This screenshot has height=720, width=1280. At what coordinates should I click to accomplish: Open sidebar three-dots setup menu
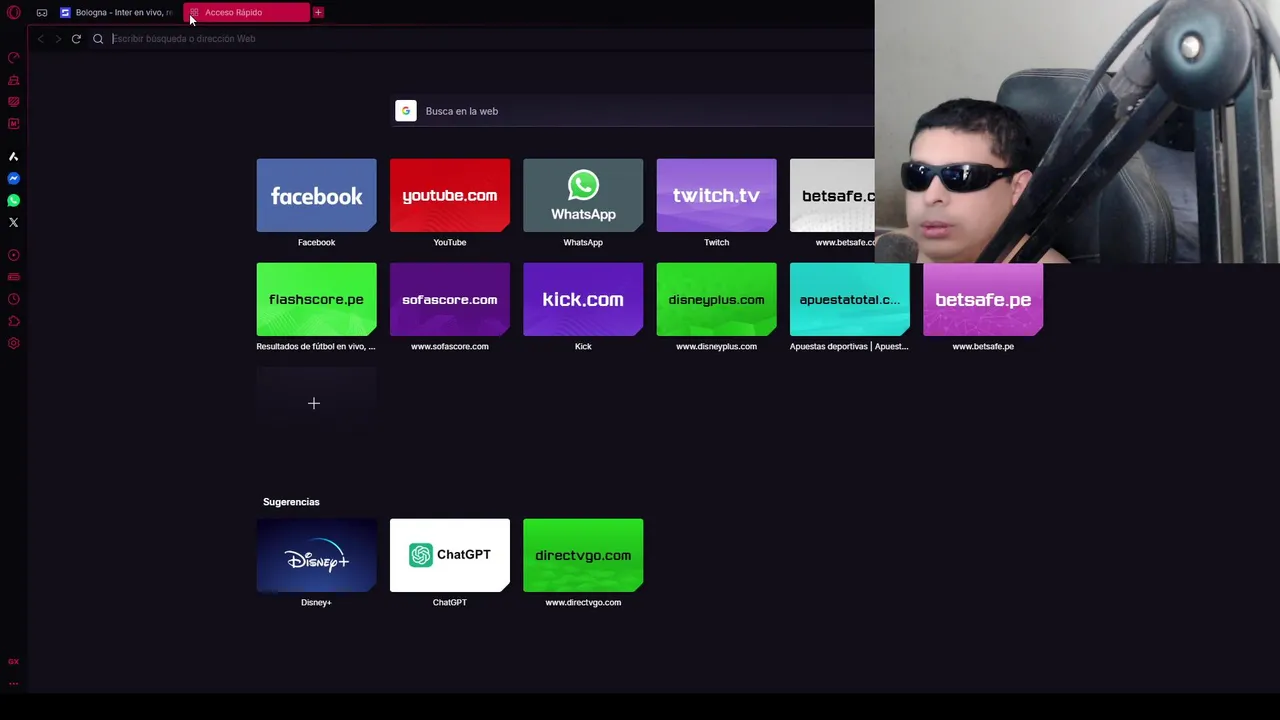[14, 684]
